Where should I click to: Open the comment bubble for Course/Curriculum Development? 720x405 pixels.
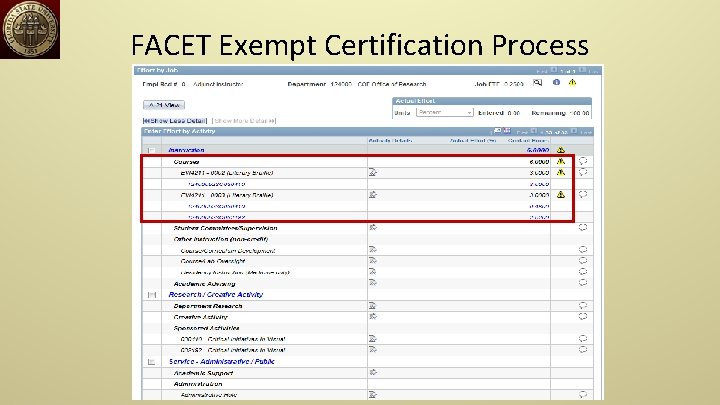tap(583, 249)
